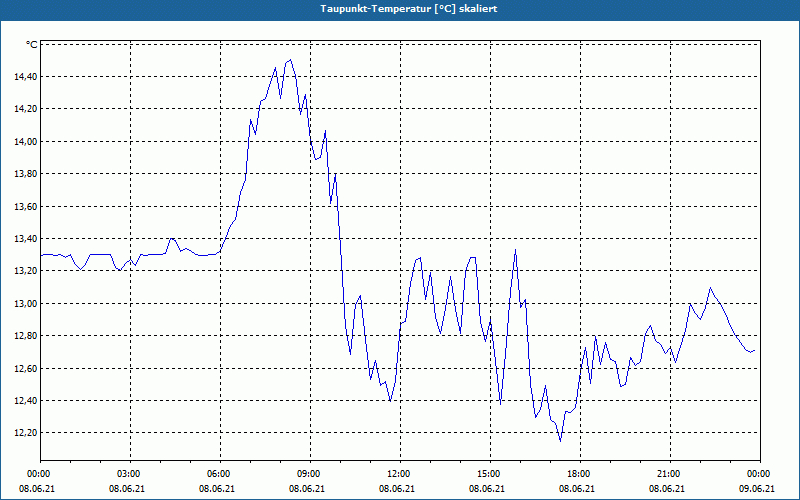The image size is (800, 500).
Task: Click the 12,80 y-axis label
Action: click(x=26, y=336)
